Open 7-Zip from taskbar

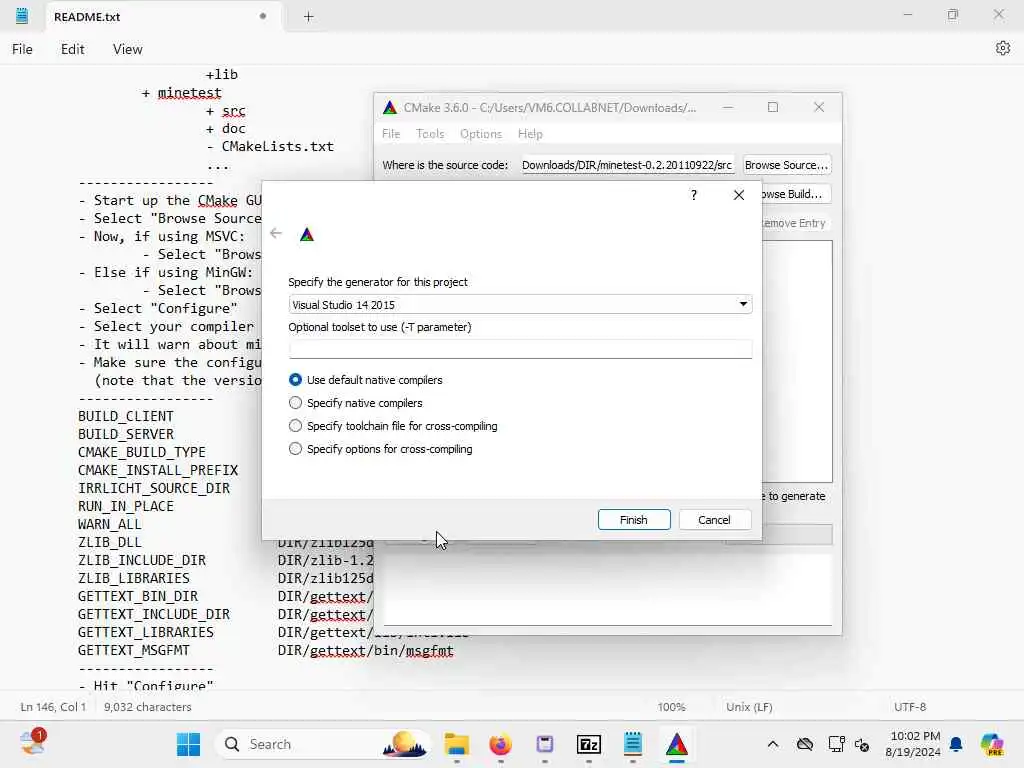point(588,744)
